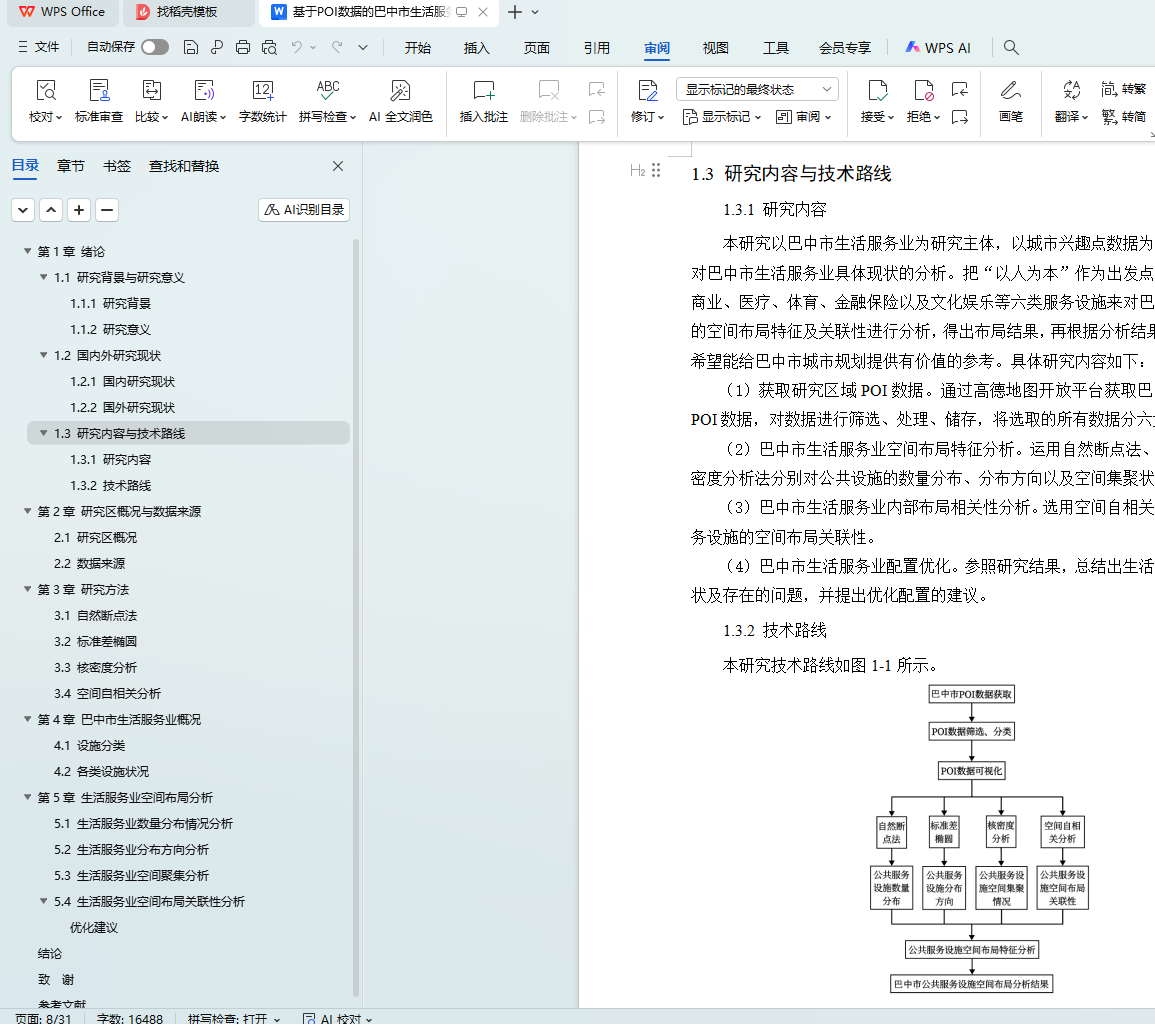This screenshot has width=1155, height=1024.
Task: Open the 拼写检查 dropdown in status bar
Action: pos(234,1018)
